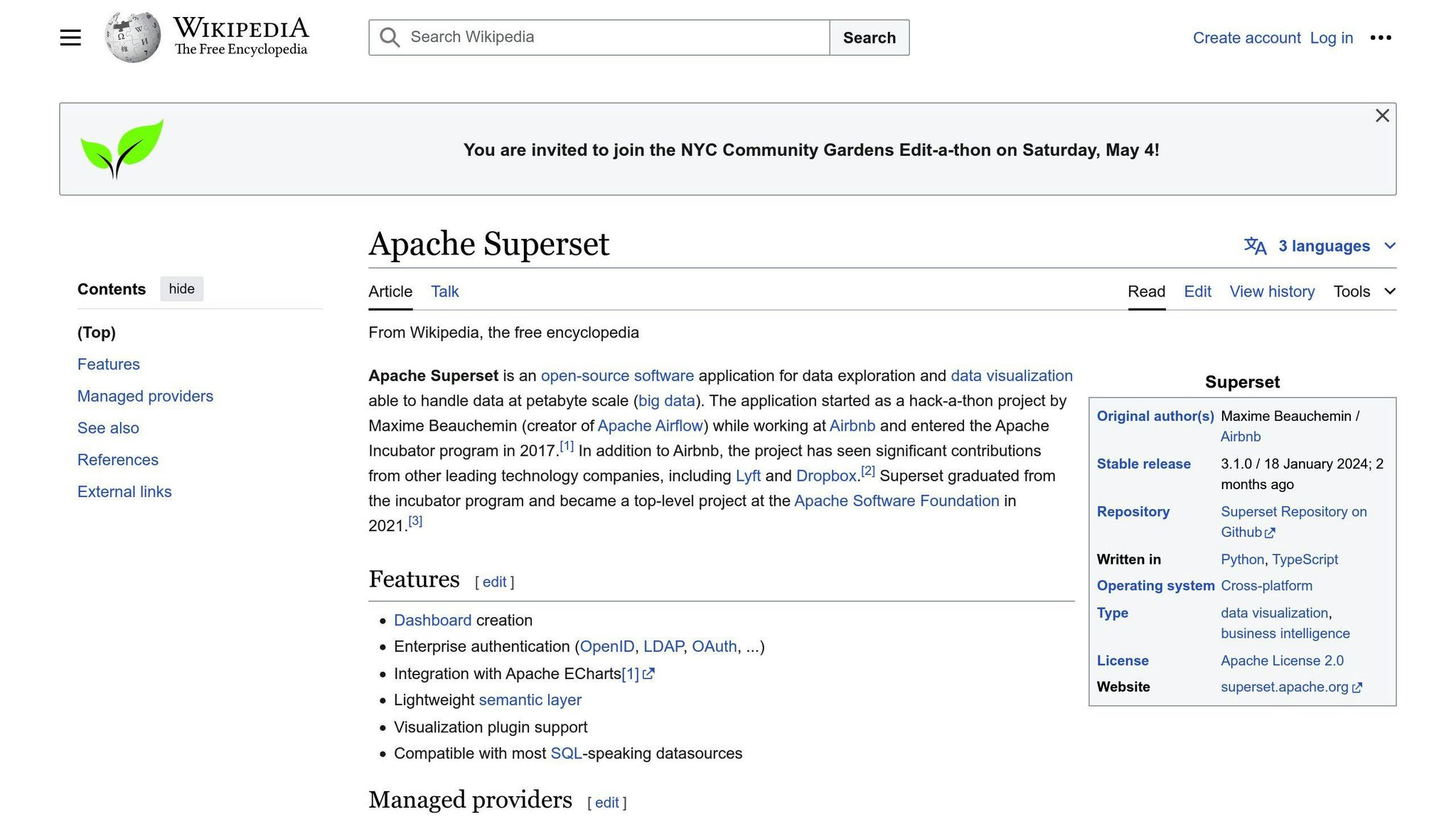Select the Read tab indicator

[x=1146, y=291]
